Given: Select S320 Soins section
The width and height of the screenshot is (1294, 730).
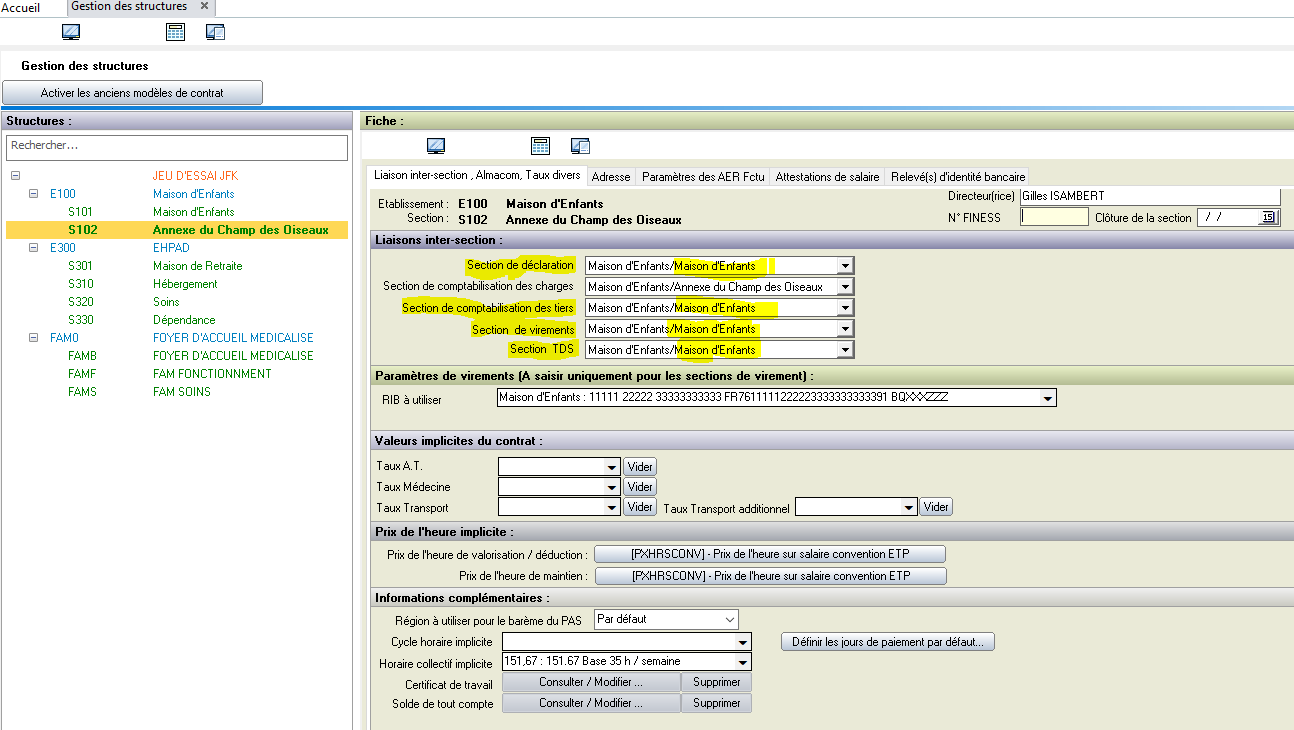Looking at the screenshot, I should (177, 302).
